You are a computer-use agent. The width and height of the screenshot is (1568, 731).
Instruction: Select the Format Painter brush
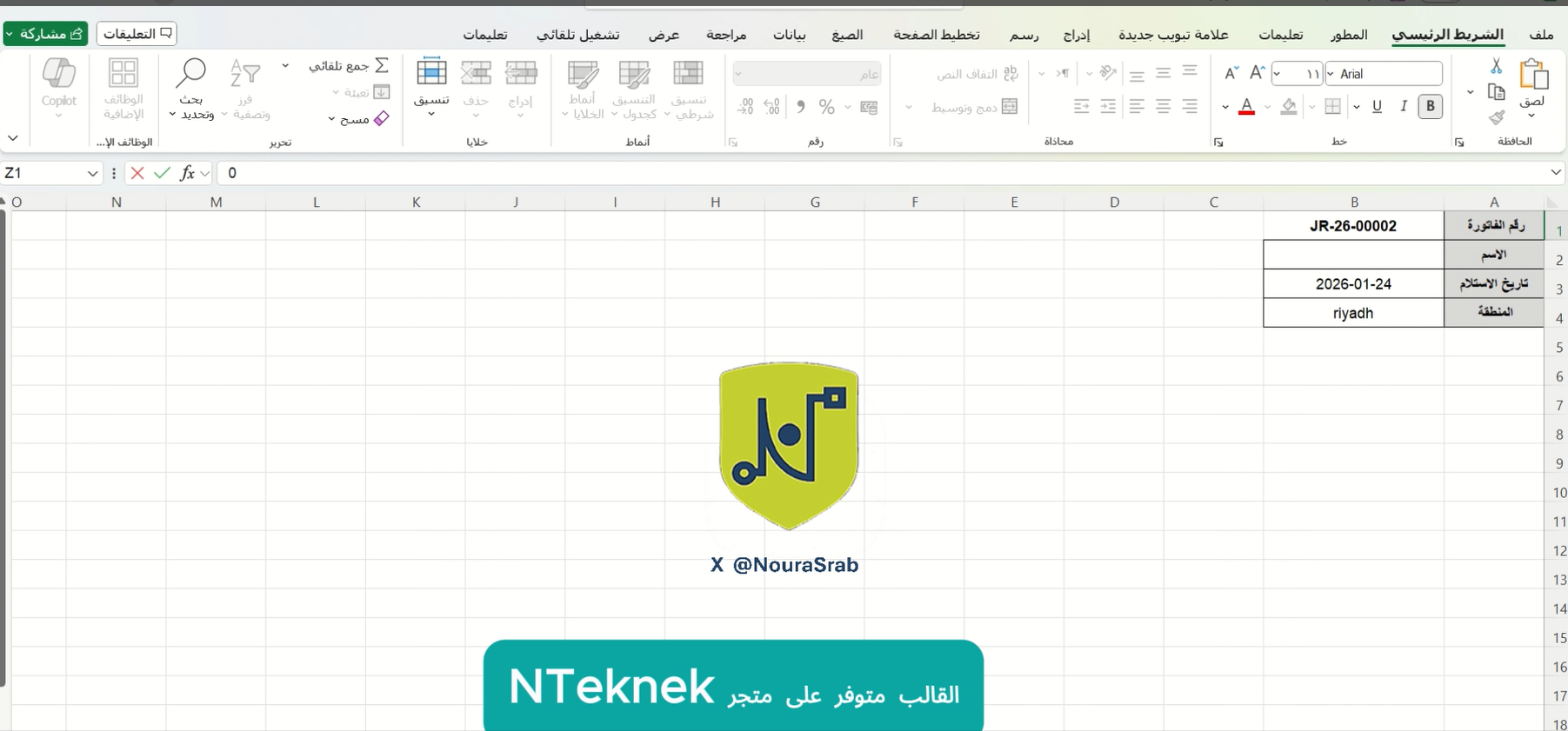click(1496, 117)
